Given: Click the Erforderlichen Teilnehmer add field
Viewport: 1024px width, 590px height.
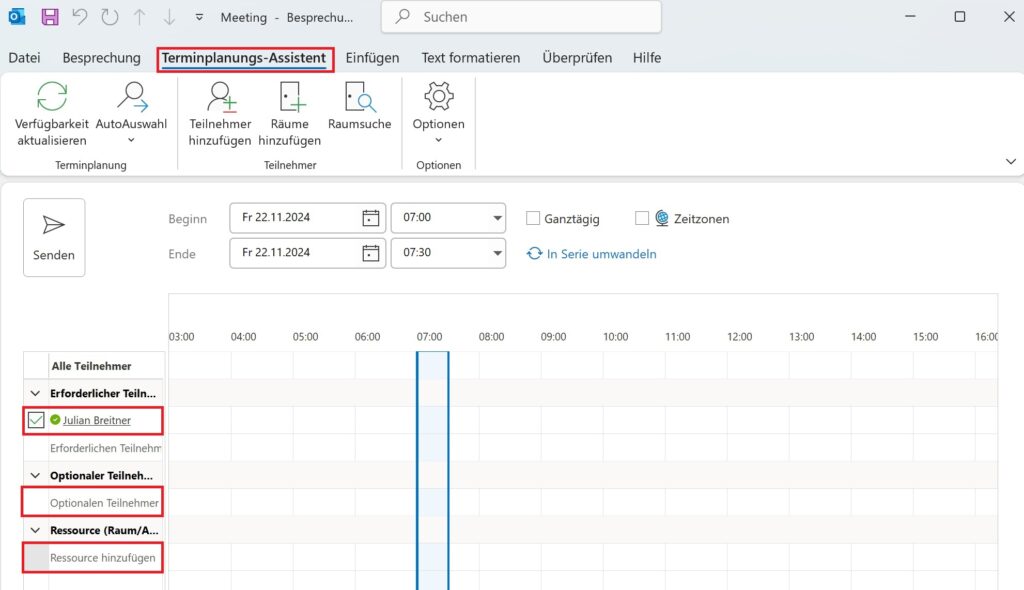Looking at the screenshot, I should (106, 448).
